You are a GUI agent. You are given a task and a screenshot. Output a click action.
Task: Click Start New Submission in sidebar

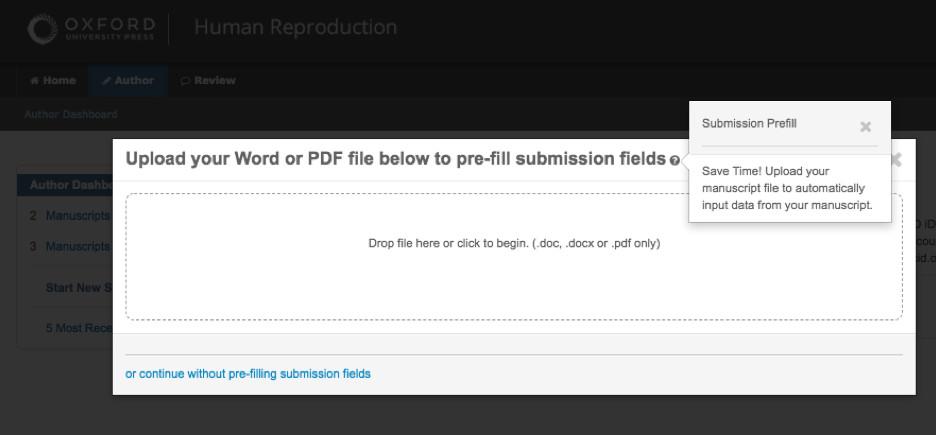pos(79,288)
